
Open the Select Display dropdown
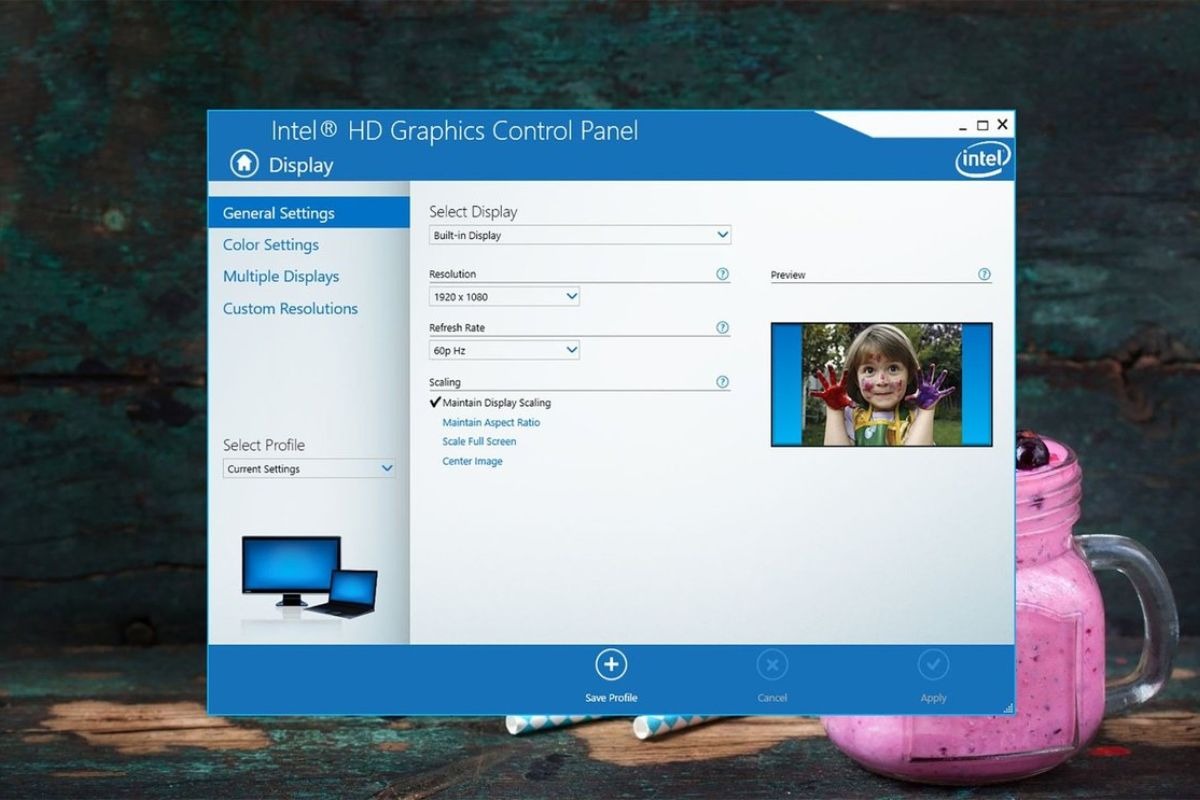click(x=580, y=235)
